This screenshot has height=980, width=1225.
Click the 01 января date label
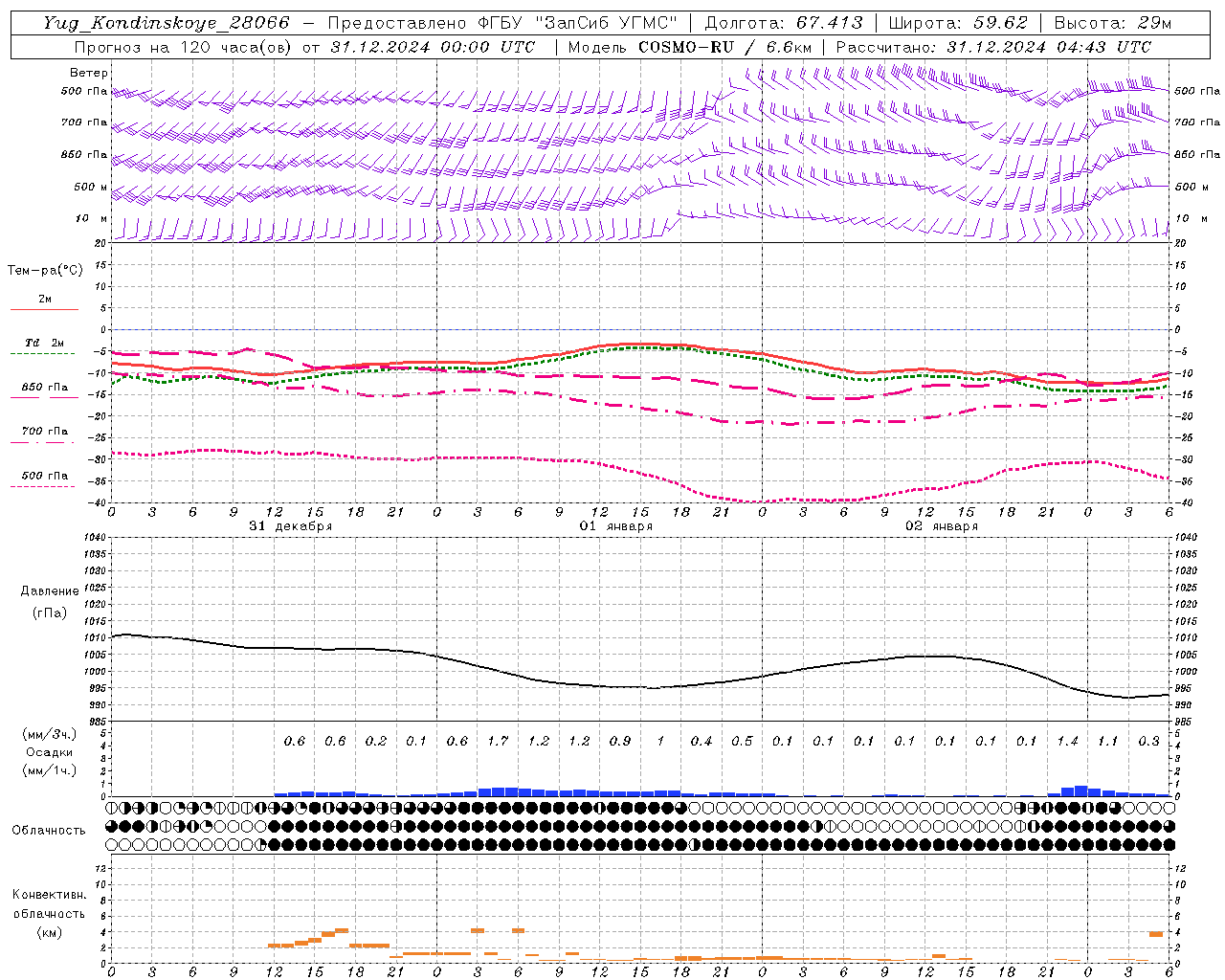pyautogui.click(x=616, y=526)
